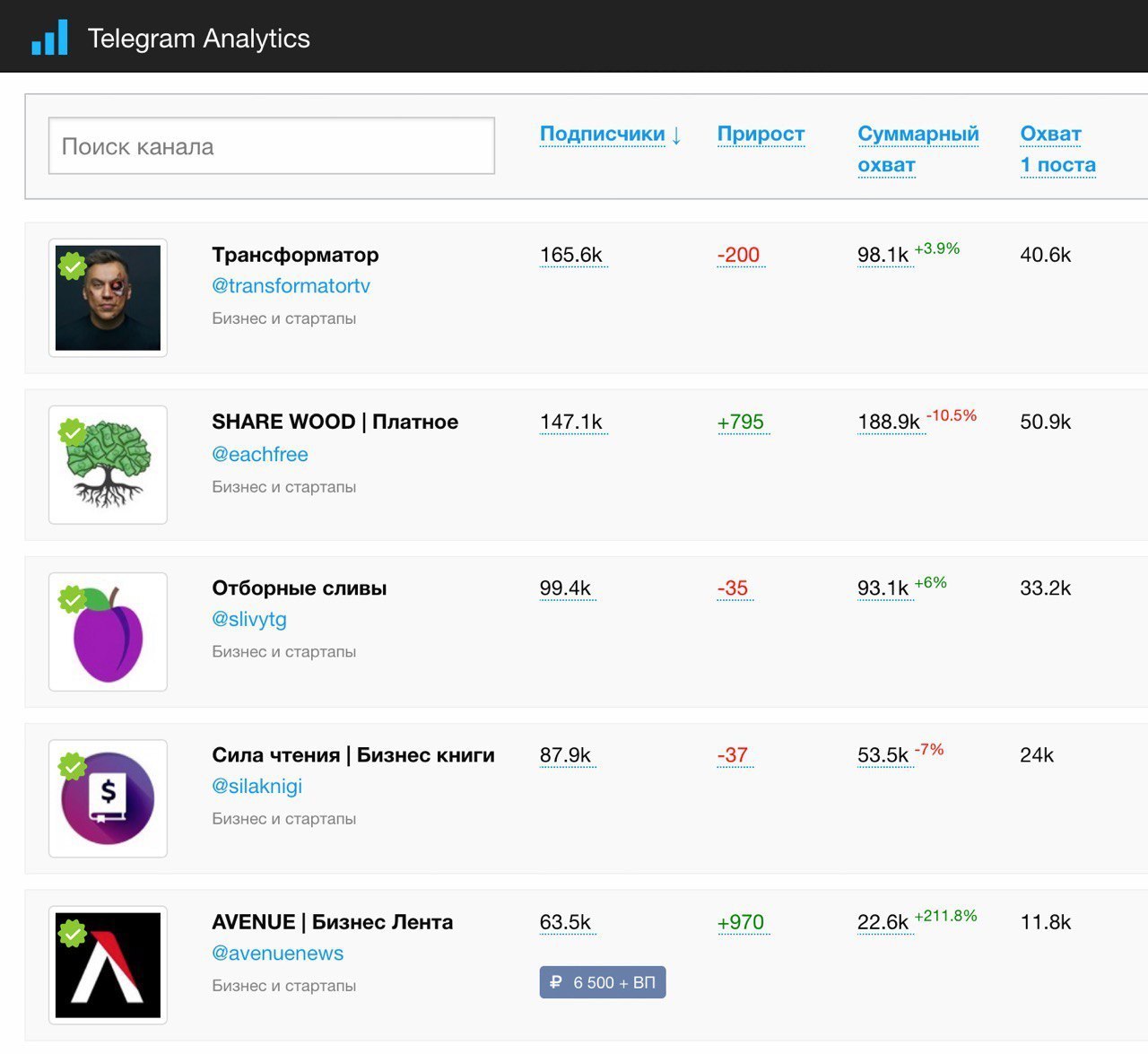The width and height of the screenshot is (1148, 1054).
Task: Sort by Охват 1 поста column
Action: [x=1057, y=149]
